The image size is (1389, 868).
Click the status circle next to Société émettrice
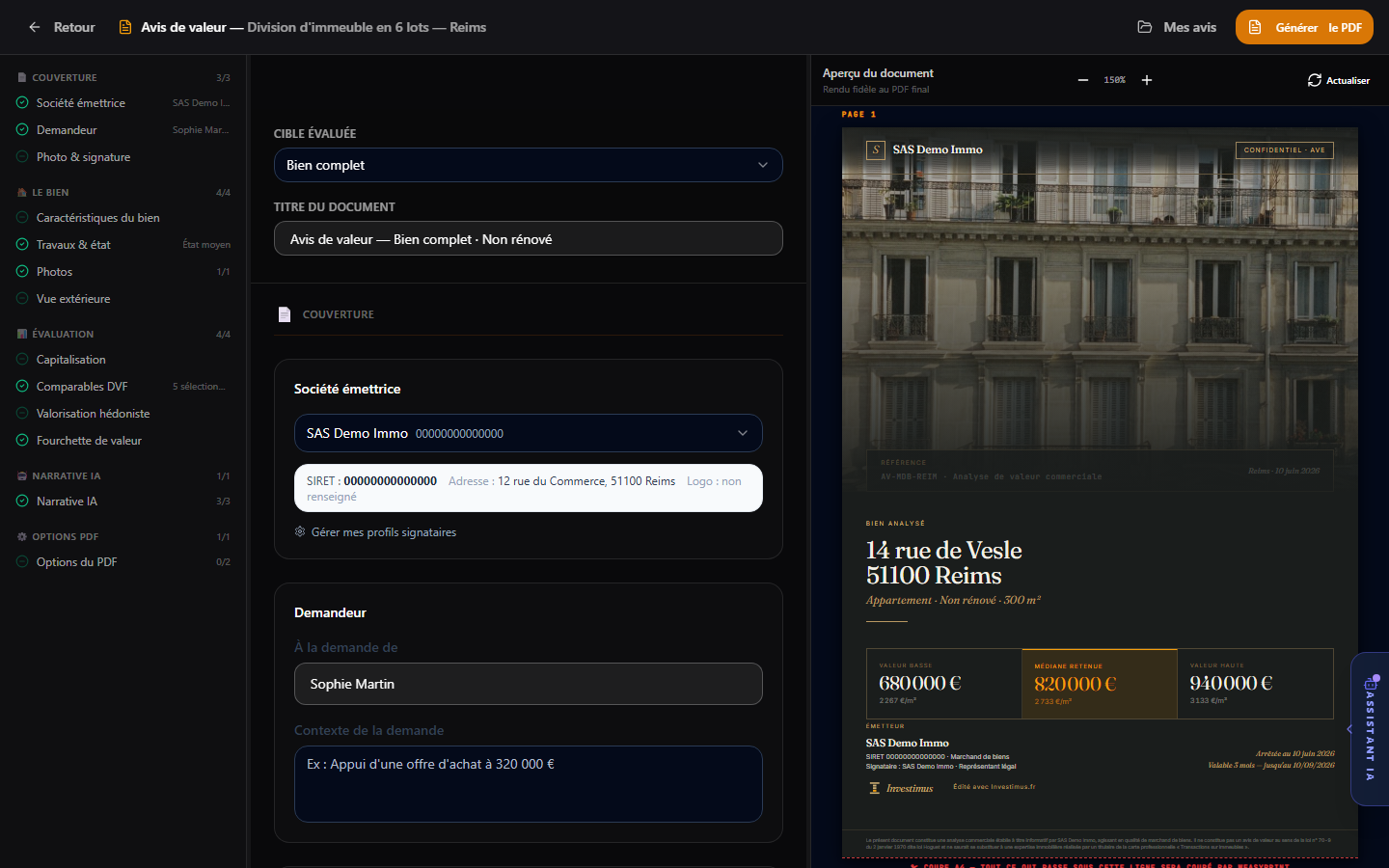click(22, 103)
